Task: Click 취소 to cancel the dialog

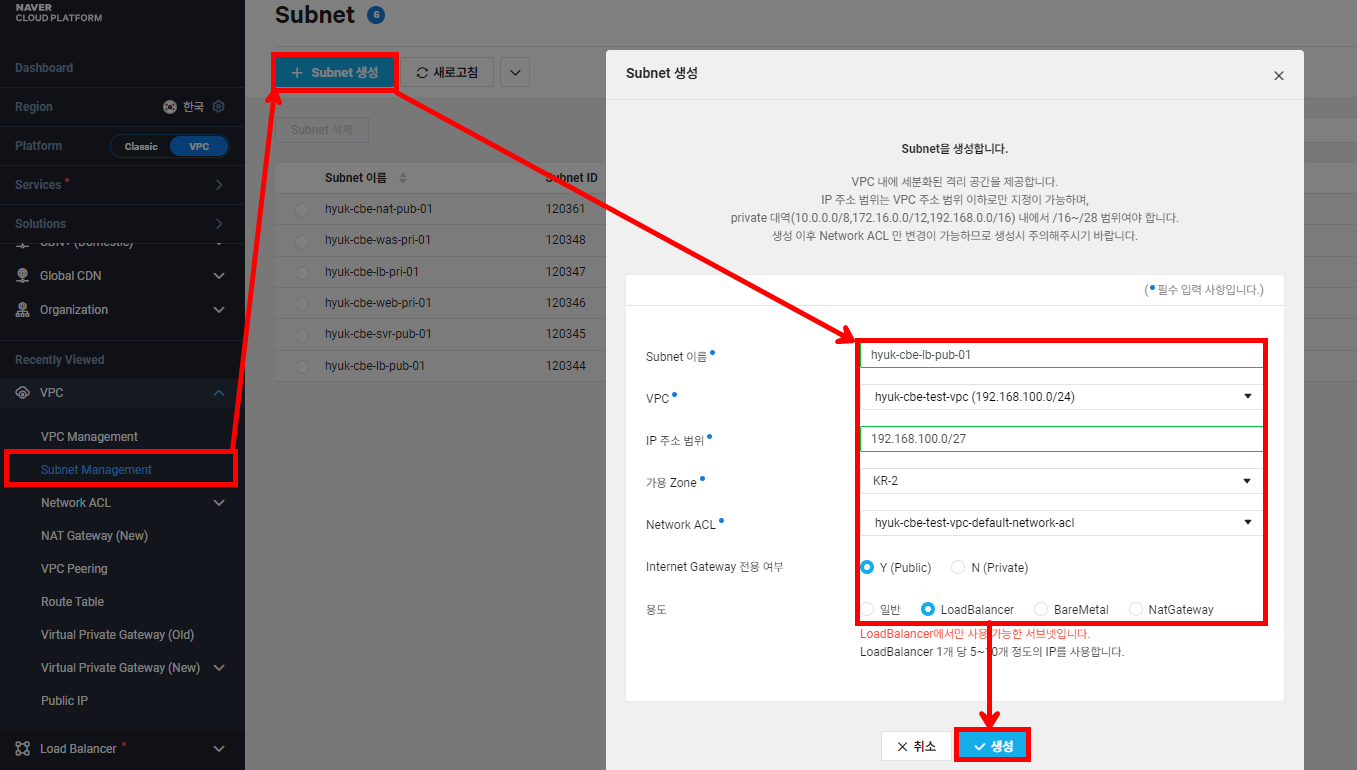Action: [916, 746]
